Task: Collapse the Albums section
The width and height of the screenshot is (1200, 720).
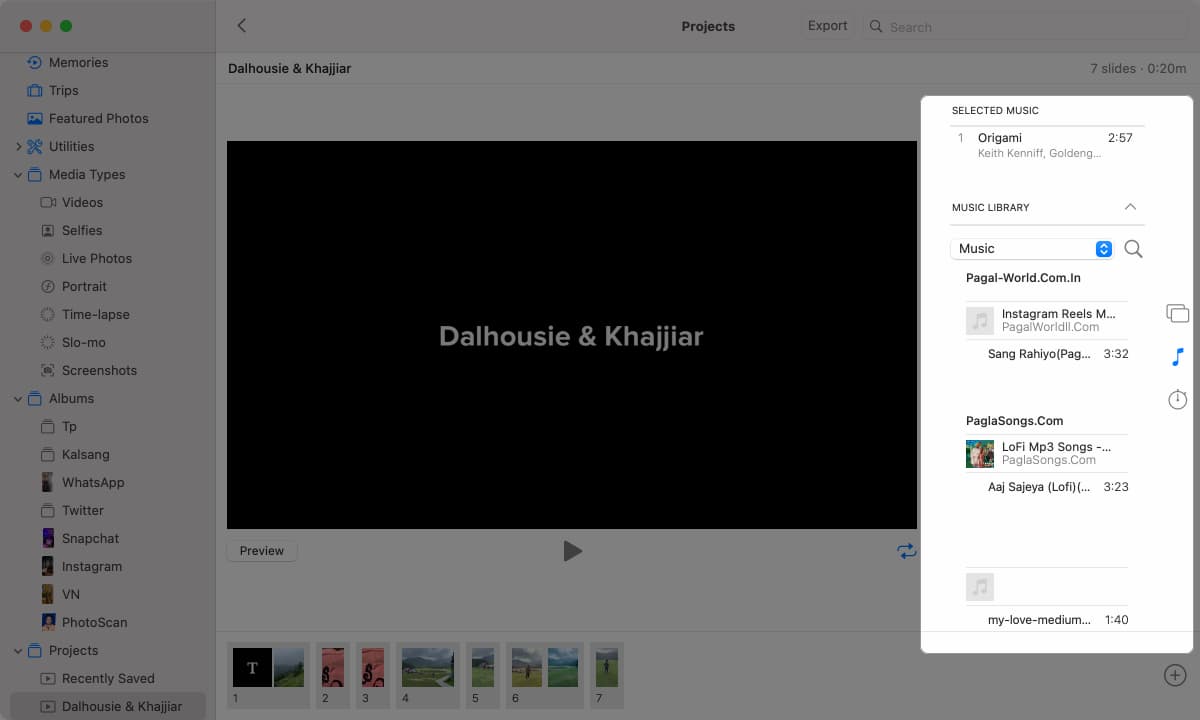Action: coord(18,398)
